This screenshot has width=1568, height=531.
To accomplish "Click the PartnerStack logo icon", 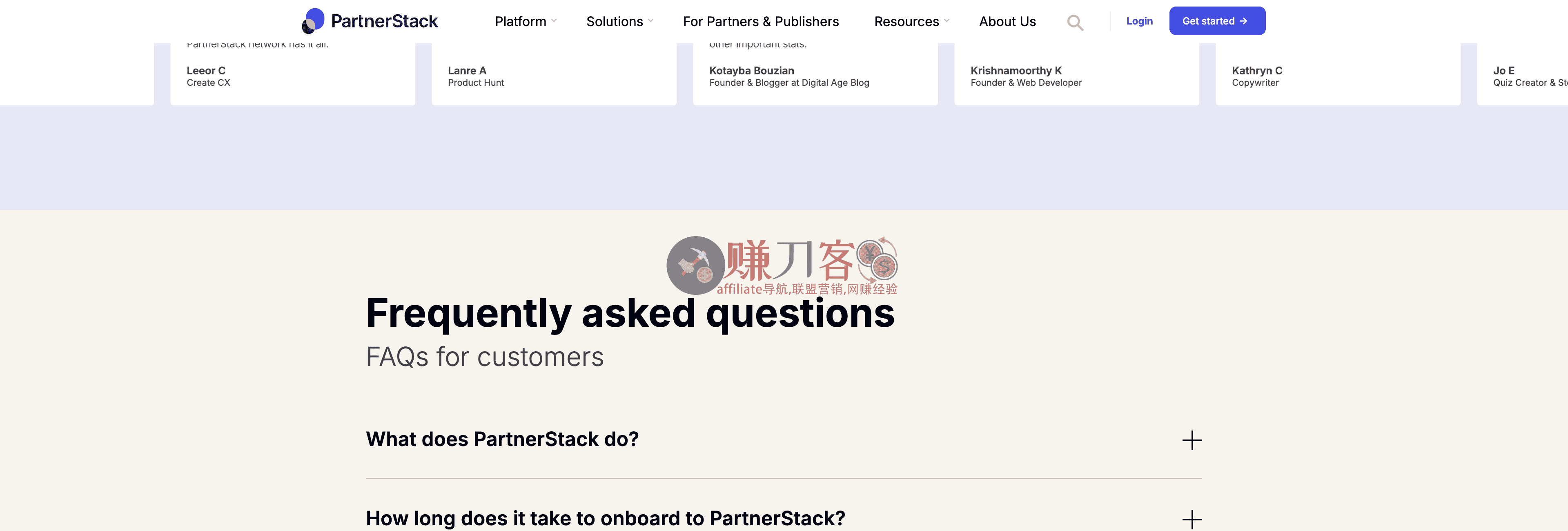I will 312,20.
